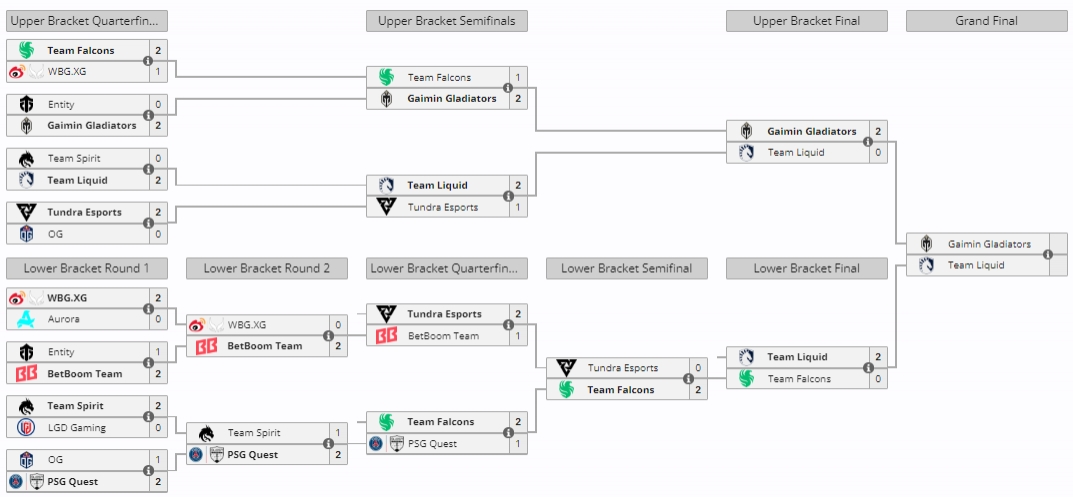
Task: Click LGD Gaming logo in Lower Bracket
Action: tap(26, 427)
